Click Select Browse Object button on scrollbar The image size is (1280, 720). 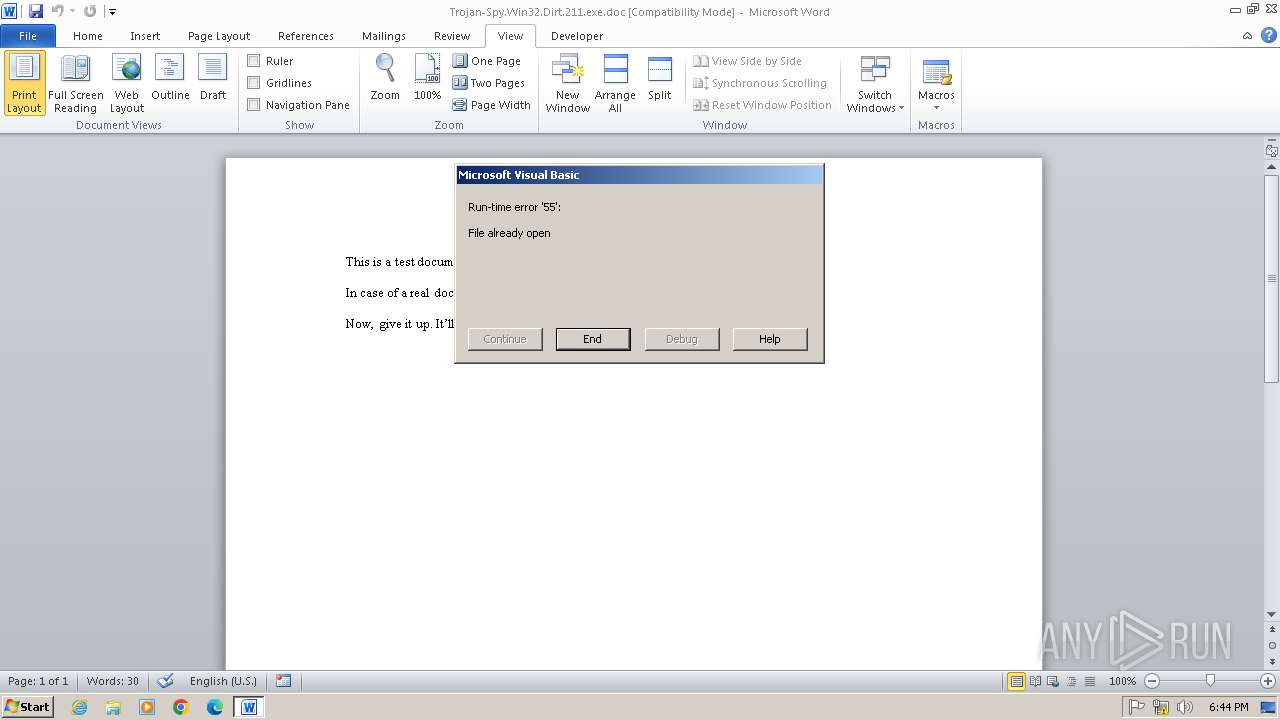(1271, 646)
